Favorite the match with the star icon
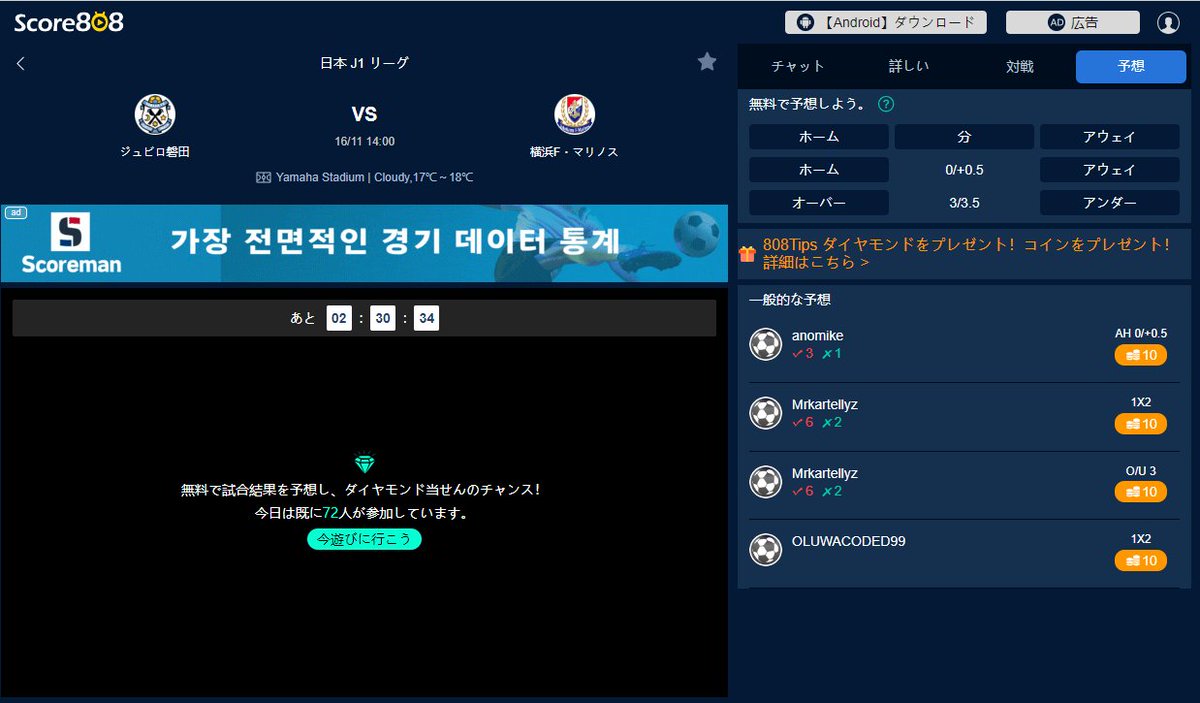 click(707, 62)
